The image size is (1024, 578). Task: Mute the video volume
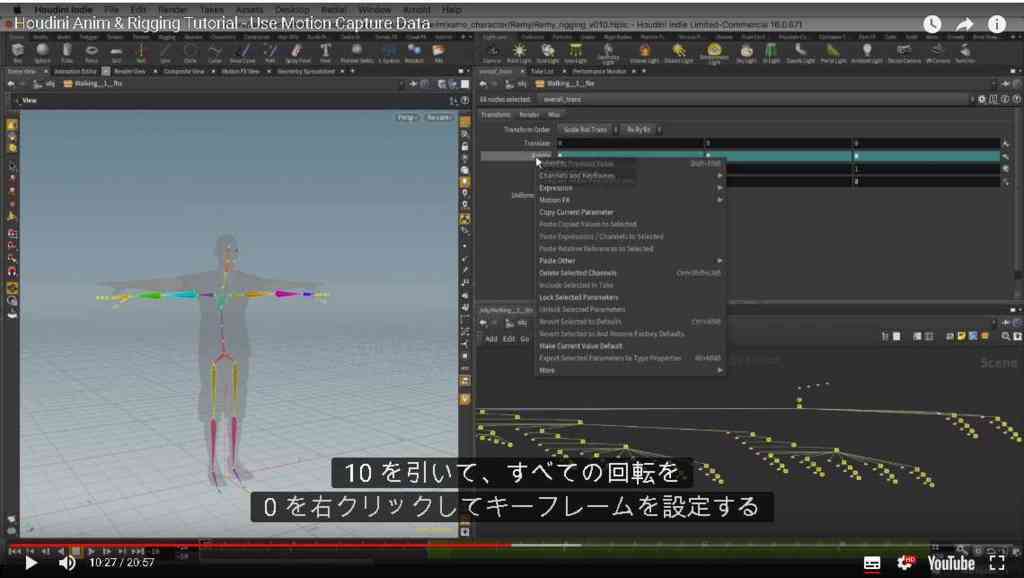[67, 563]
